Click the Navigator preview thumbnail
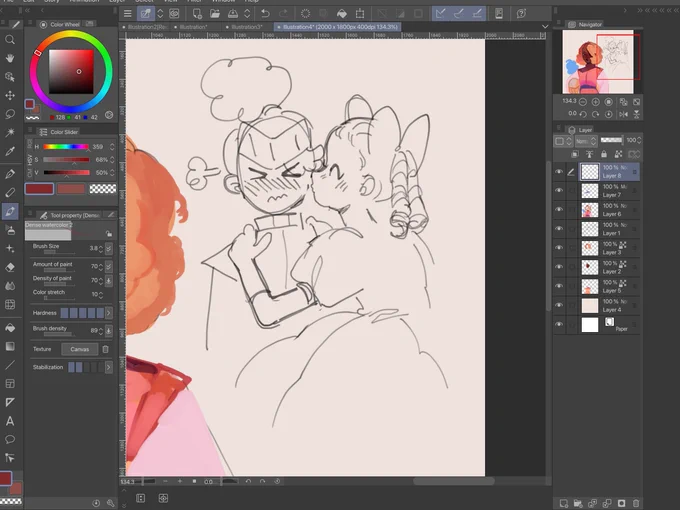This screenshot has width=680, height=510. point(598,62)
